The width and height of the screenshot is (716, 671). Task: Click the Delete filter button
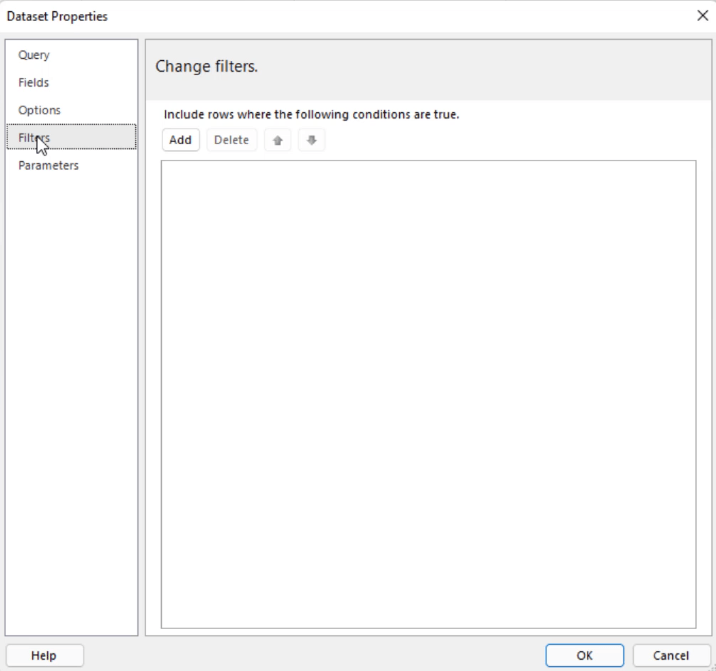(232, 140)
